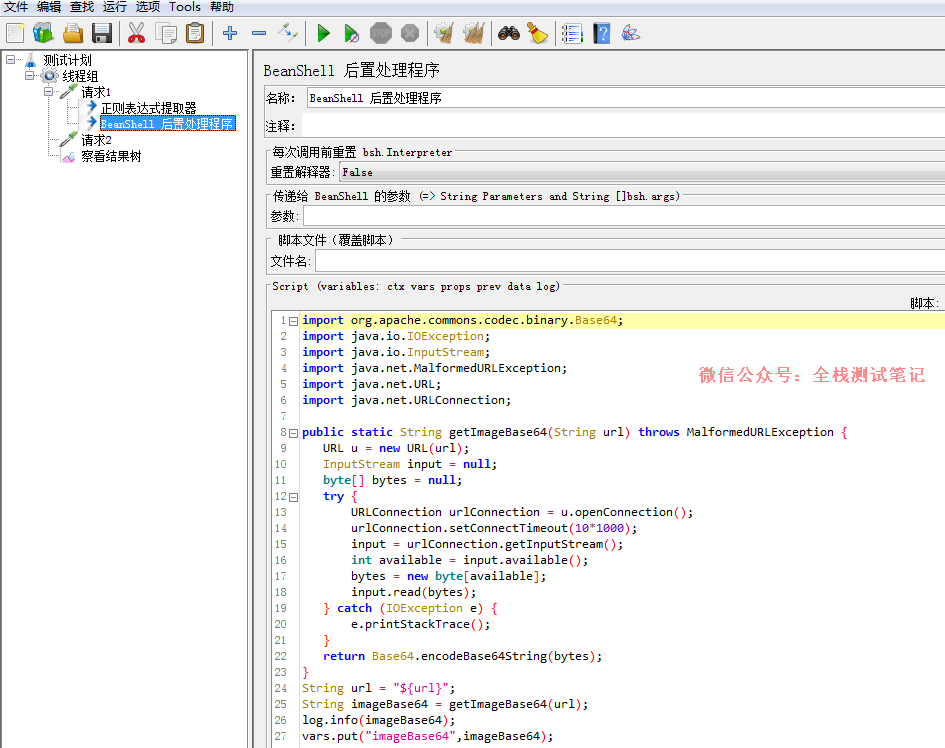The width and height of the screenshot is (945, 748).
Task: Open the Templates icon in toolbar
Action: (x=43, y=33)
